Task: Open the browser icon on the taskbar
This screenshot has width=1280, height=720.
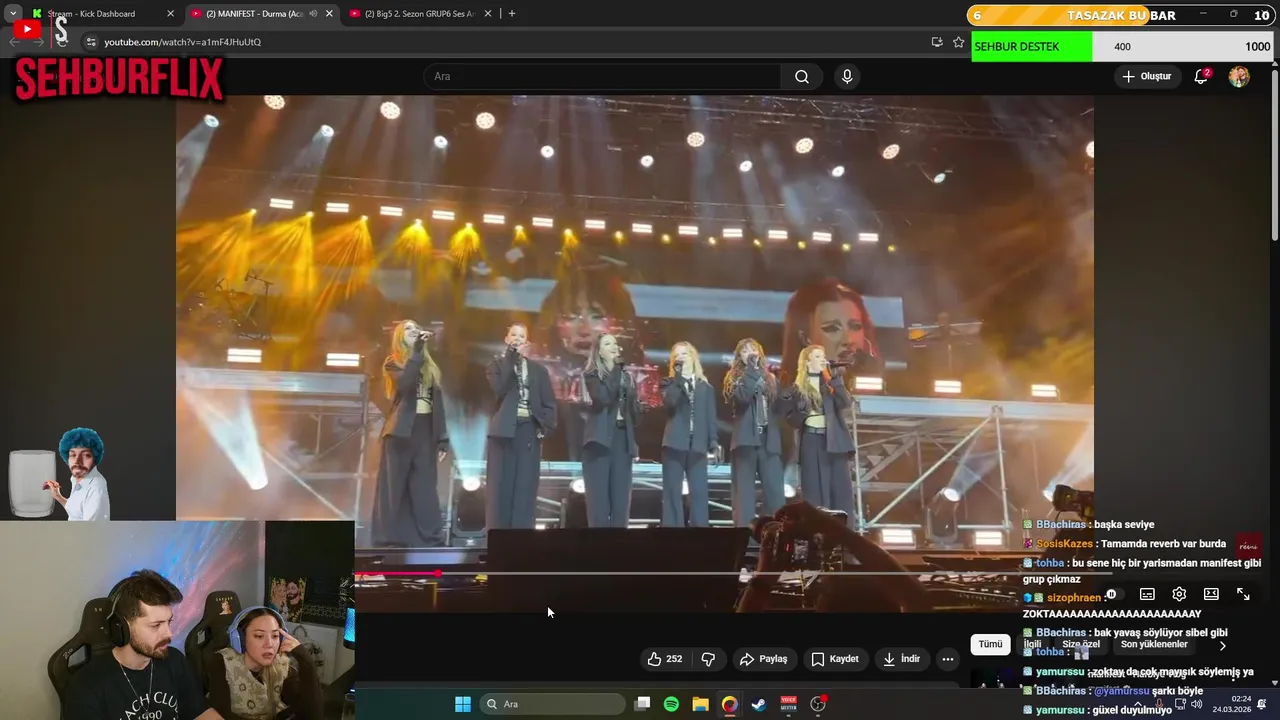Action: tap(729, 704)
